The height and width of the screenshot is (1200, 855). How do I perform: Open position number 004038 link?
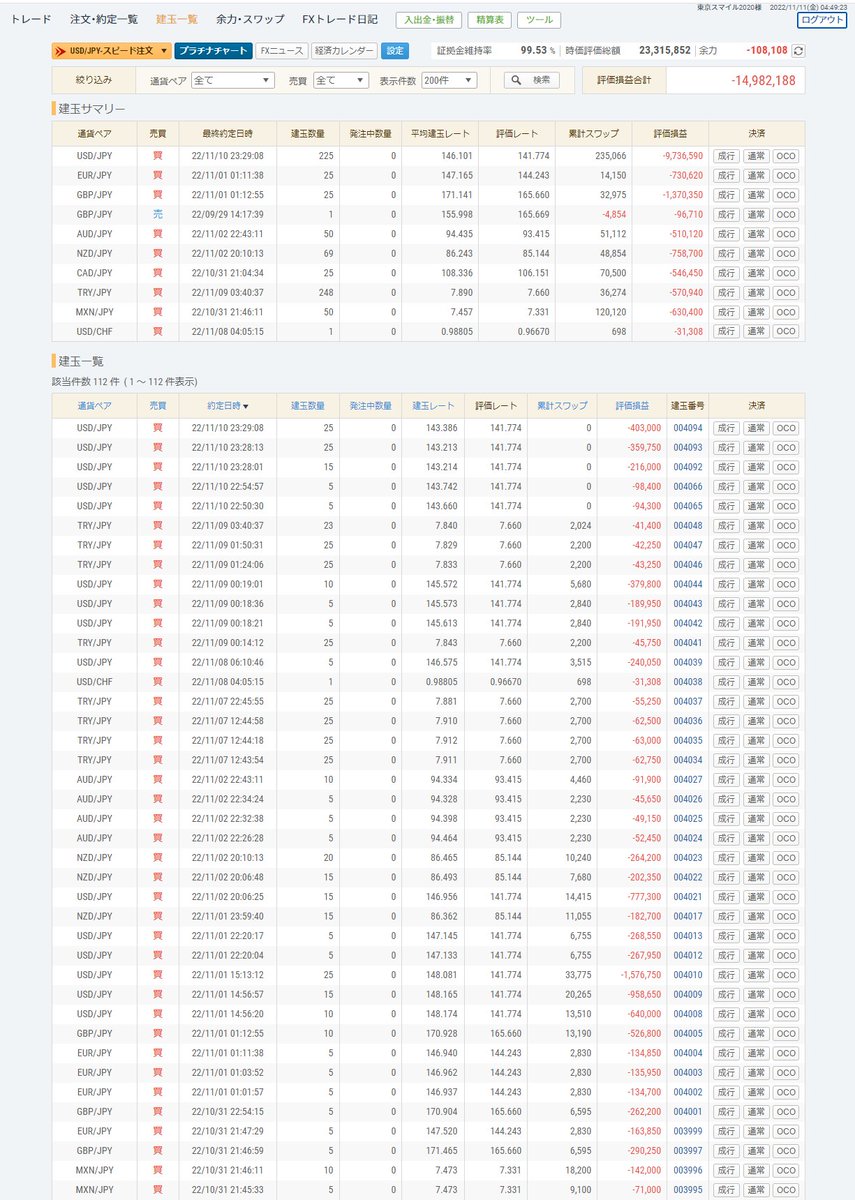(x=688, y=682)
